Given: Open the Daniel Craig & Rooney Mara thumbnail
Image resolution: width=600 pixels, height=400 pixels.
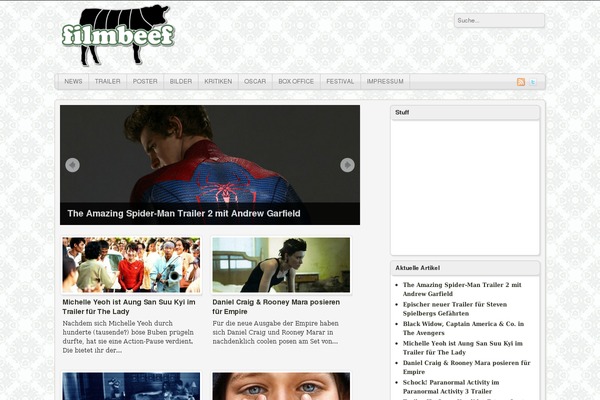Looking at the screenshot, I should pyautogui.click(x=281, y=265).
